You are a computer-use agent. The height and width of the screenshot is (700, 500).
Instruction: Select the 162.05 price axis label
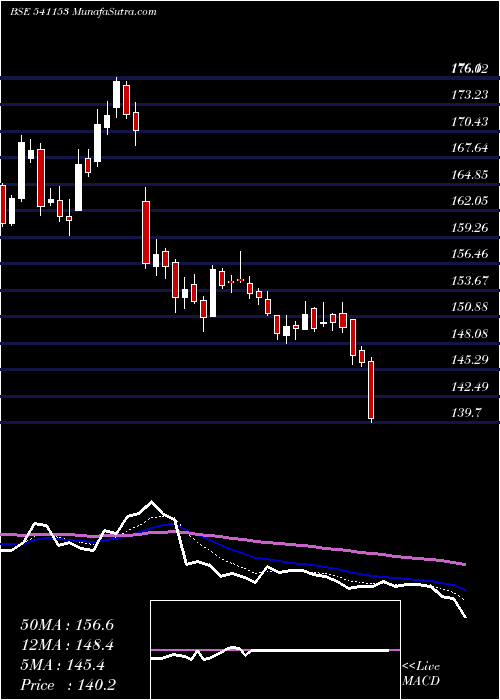(x=470, y=201)
